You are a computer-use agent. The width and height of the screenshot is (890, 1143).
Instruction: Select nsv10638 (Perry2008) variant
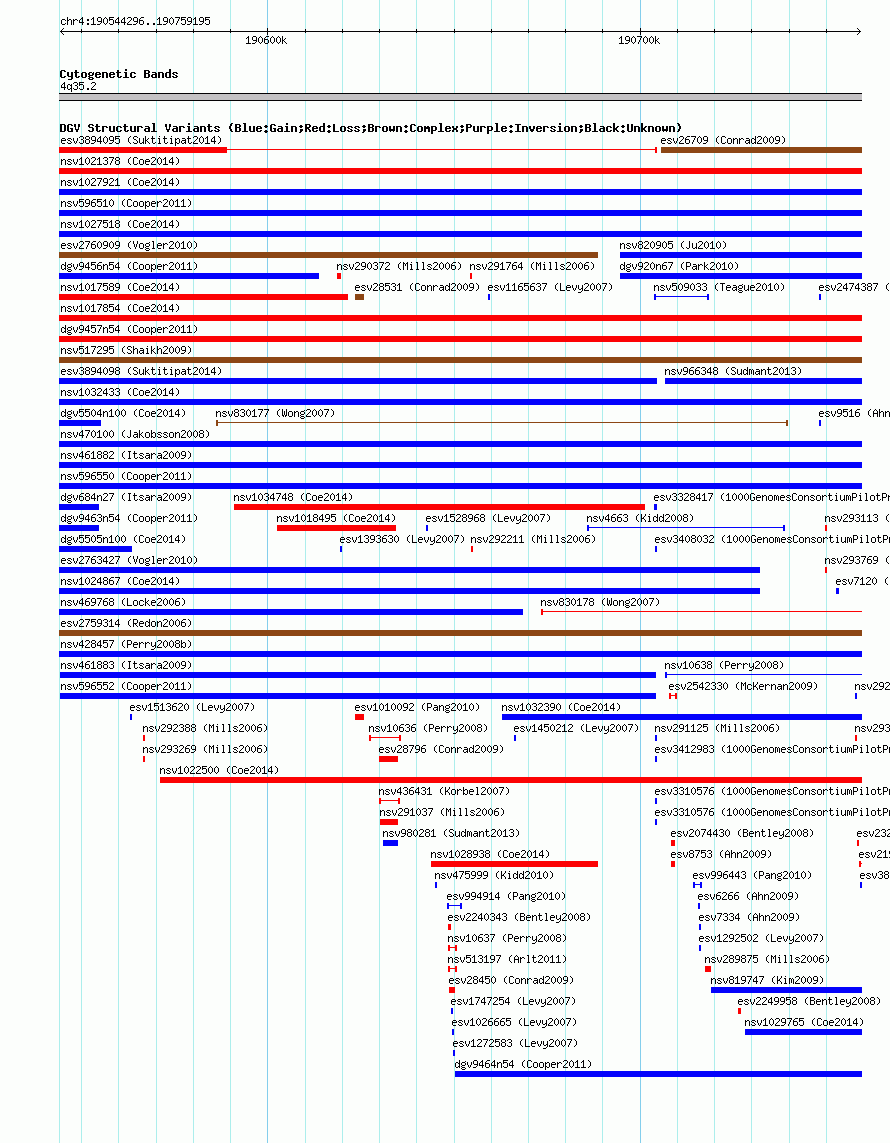[763, 675]
